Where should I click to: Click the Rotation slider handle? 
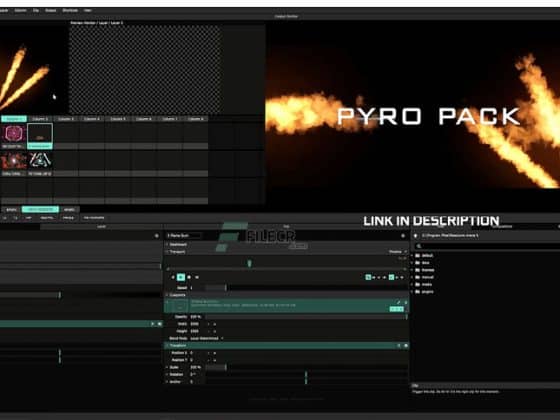(x=306, y=375)
